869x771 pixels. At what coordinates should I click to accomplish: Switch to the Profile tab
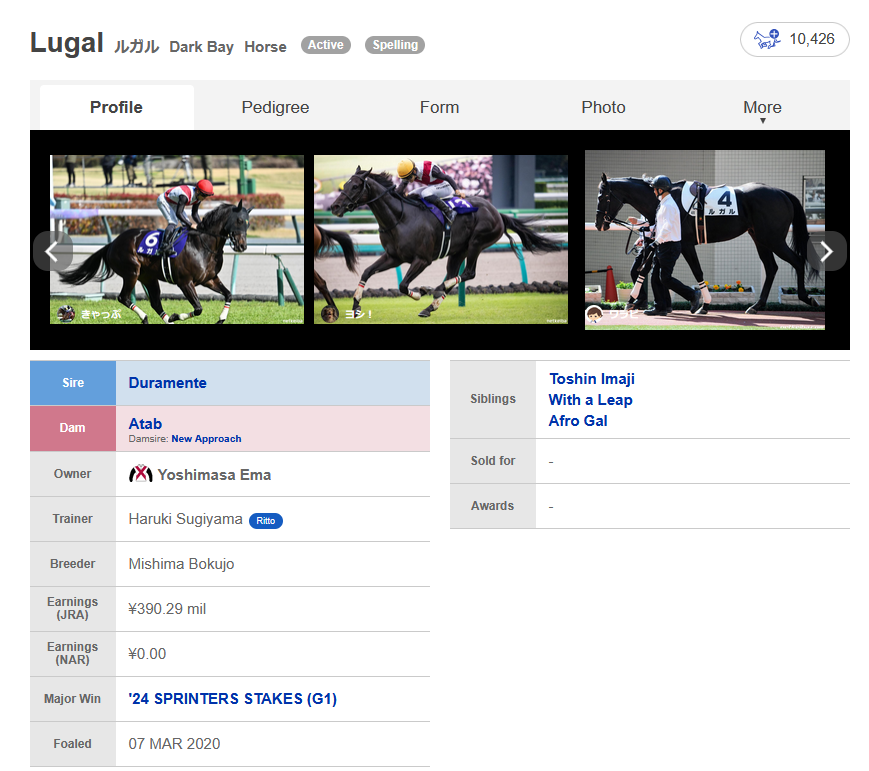pos(116,107)
